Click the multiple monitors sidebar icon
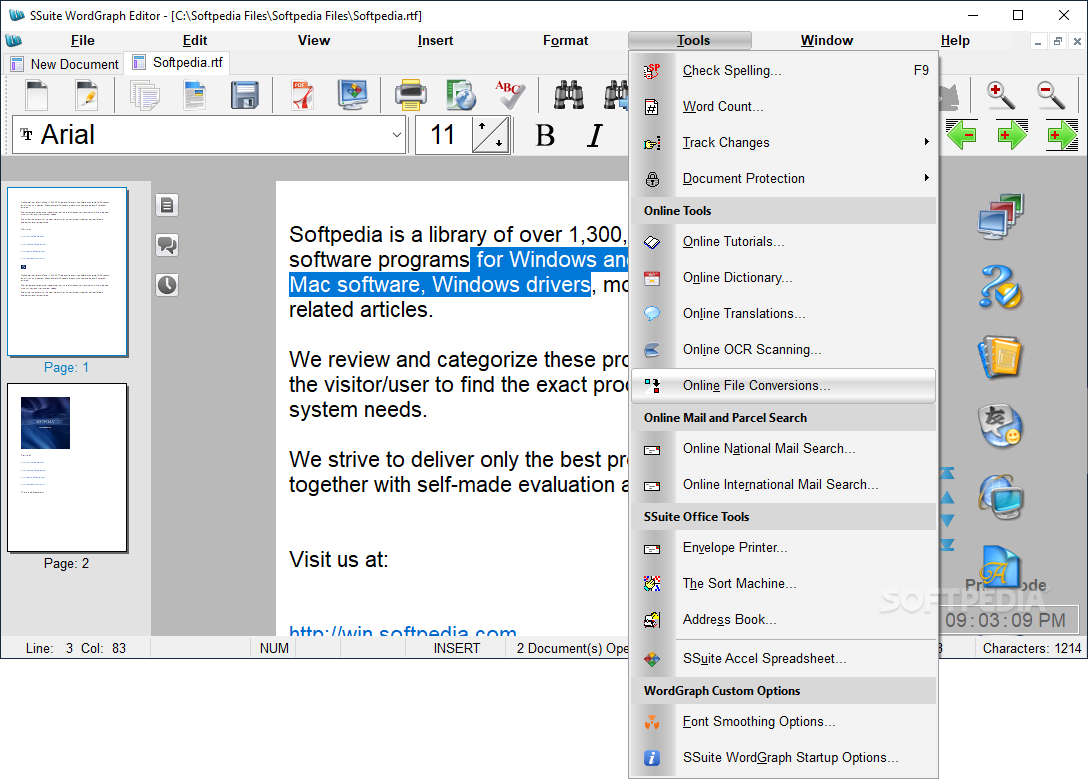 pyautogui.click(x=1001, y=217)
